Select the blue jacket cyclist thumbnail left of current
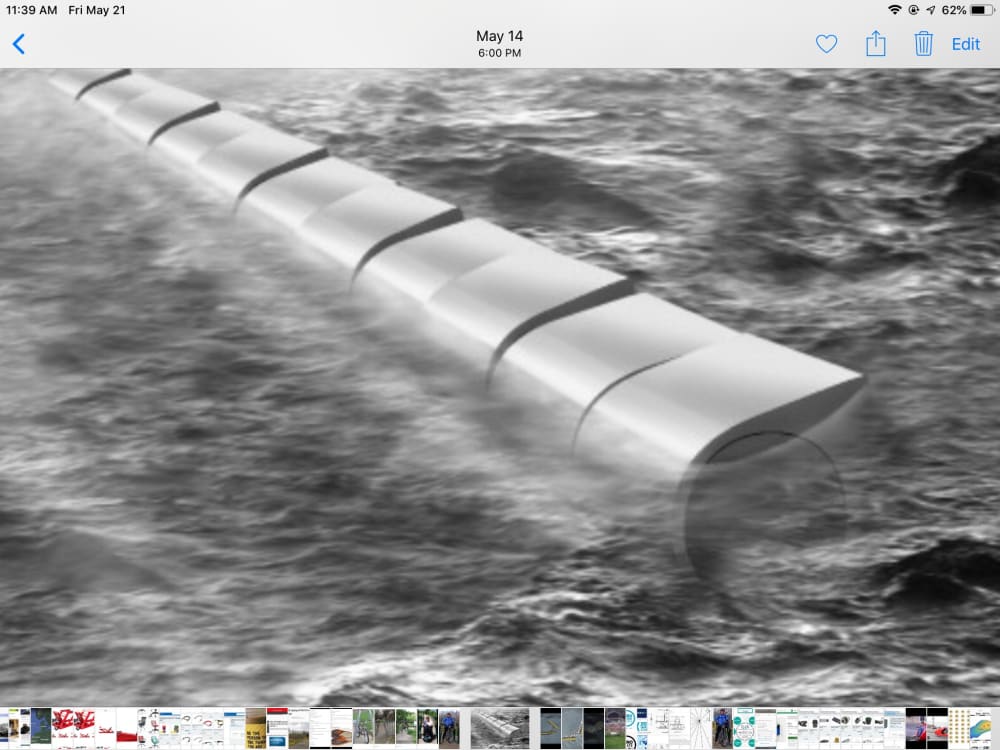Screen dimensions: 1000x750 tap(449, 728)
